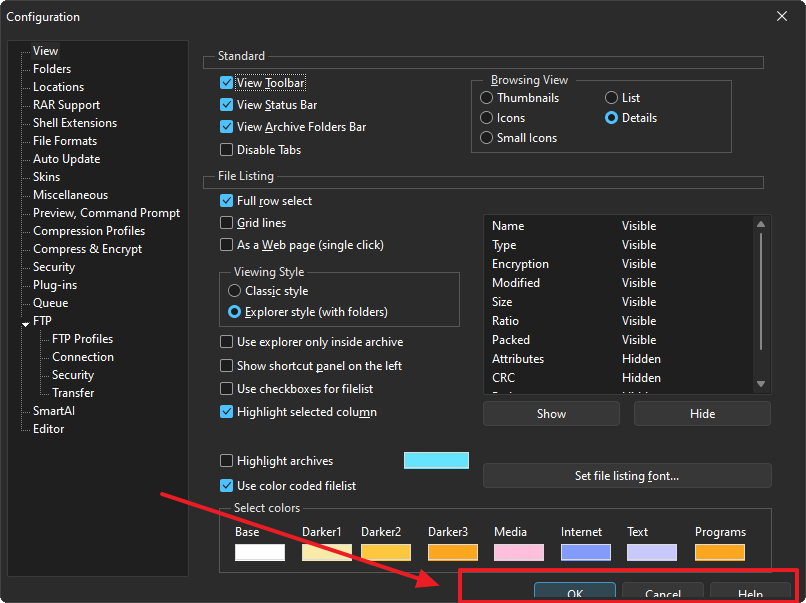The image size is (806, 603).
Task: Select the Details browsing view
Action: (x=611, y=118)
